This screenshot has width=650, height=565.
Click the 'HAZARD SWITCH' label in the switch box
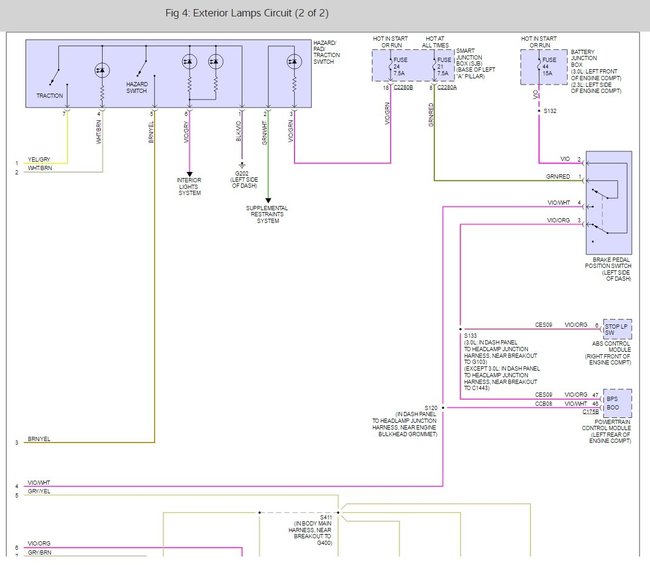[137, 87]
